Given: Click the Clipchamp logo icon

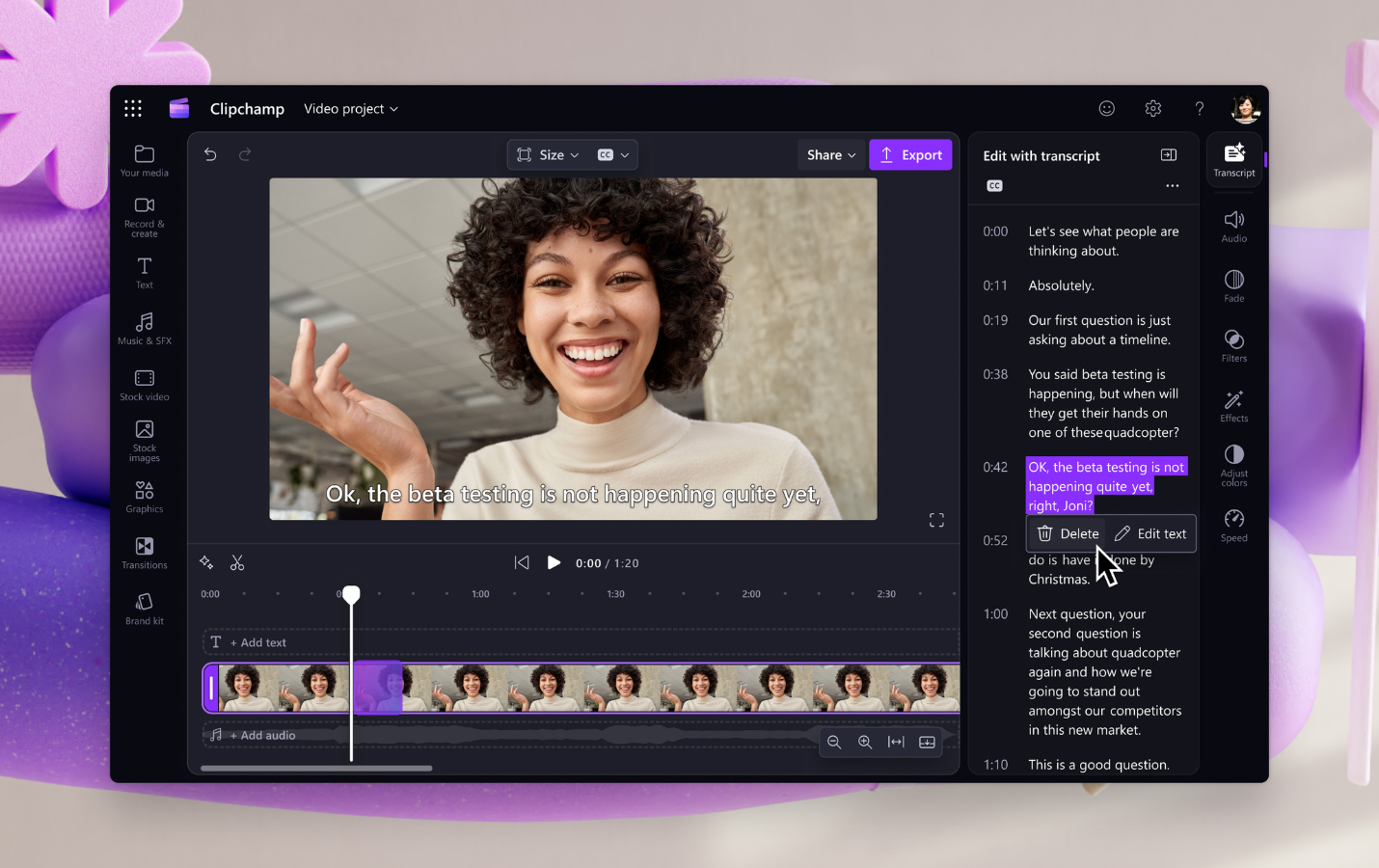Looking at the screenshot, I should pos(179,109).
